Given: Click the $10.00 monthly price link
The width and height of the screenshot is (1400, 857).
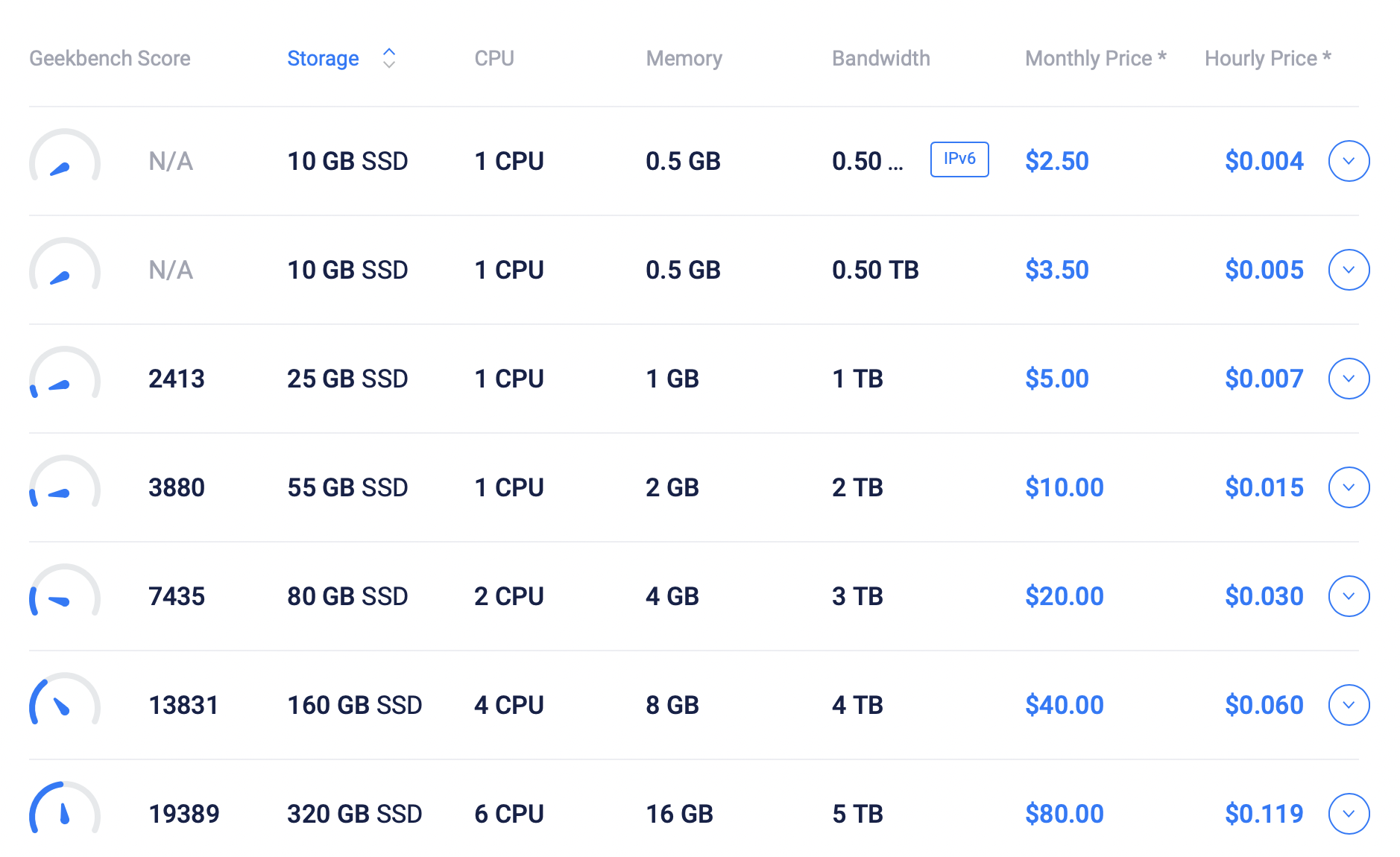Looking at the screenshot, I should pyautogui.click(x=1064, y=487).
